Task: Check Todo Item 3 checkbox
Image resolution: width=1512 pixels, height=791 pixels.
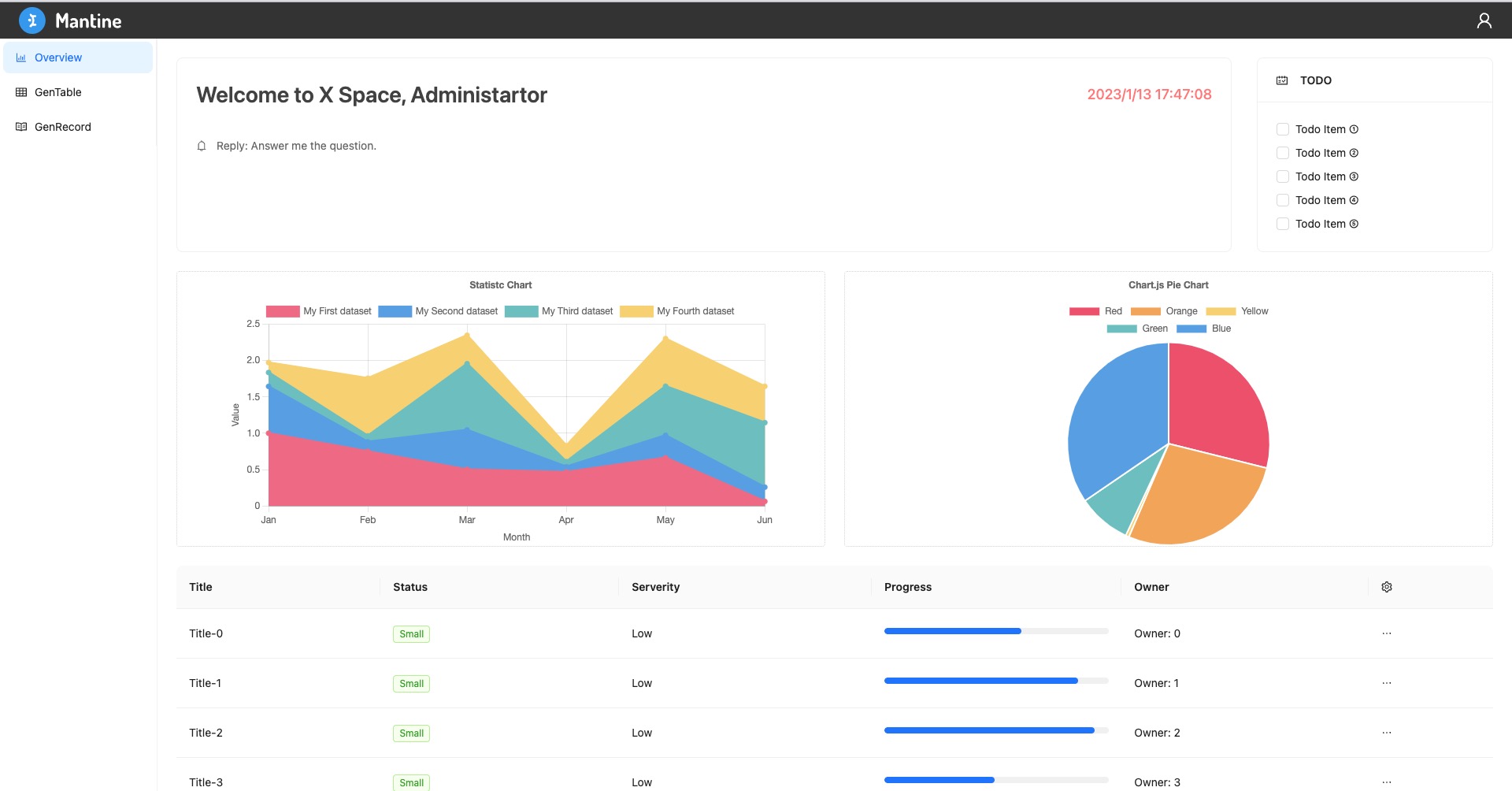Action: 1283,176
